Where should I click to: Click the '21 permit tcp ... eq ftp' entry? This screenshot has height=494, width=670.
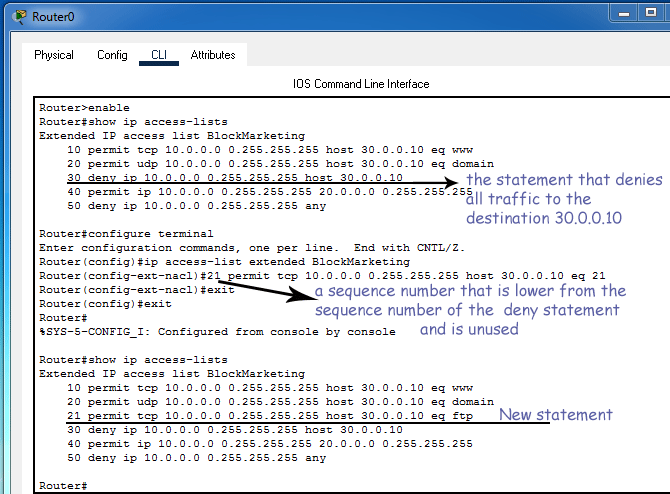(x=270, y=416)
